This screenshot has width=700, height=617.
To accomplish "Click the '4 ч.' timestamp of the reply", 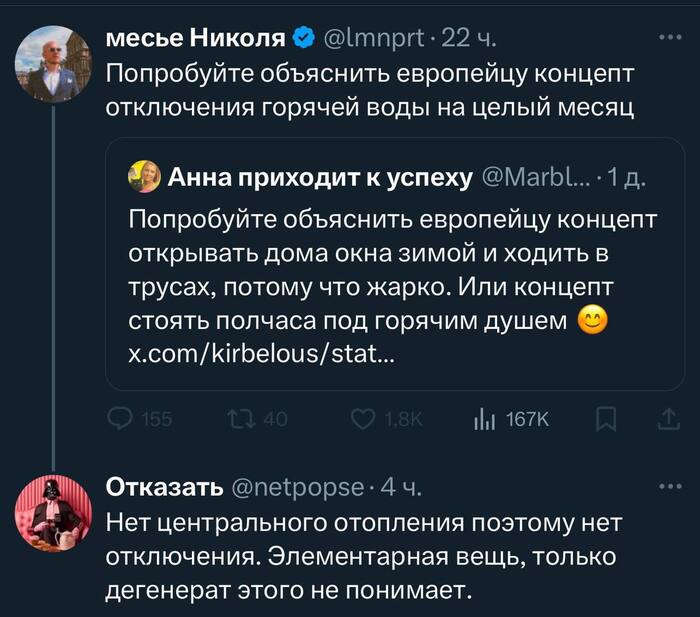I will pyautogui.click(x=402, y=488).
